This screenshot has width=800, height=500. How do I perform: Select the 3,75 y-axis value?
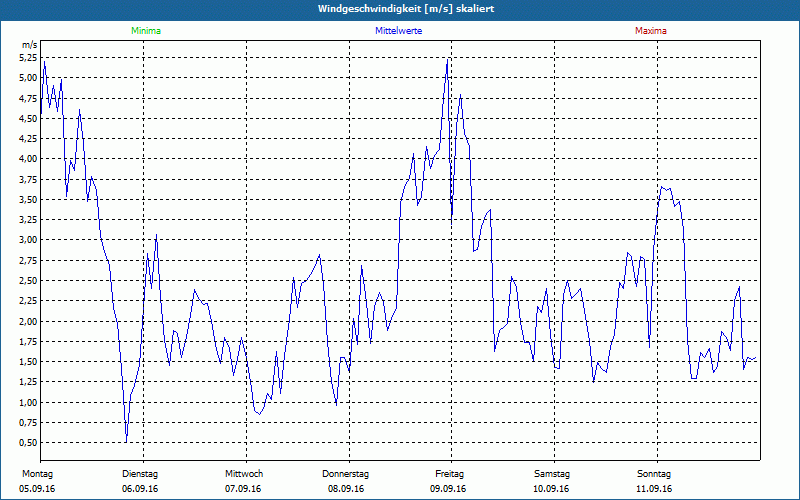(x=29, y=179)
